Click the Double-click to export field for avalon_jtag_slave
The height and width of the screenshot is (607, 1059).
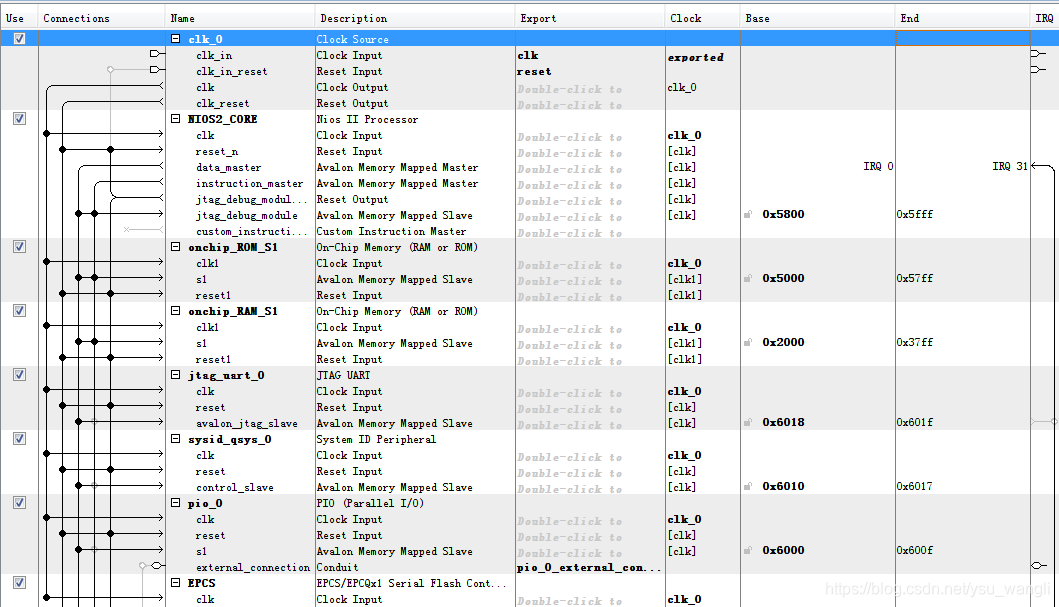[565, 423]
